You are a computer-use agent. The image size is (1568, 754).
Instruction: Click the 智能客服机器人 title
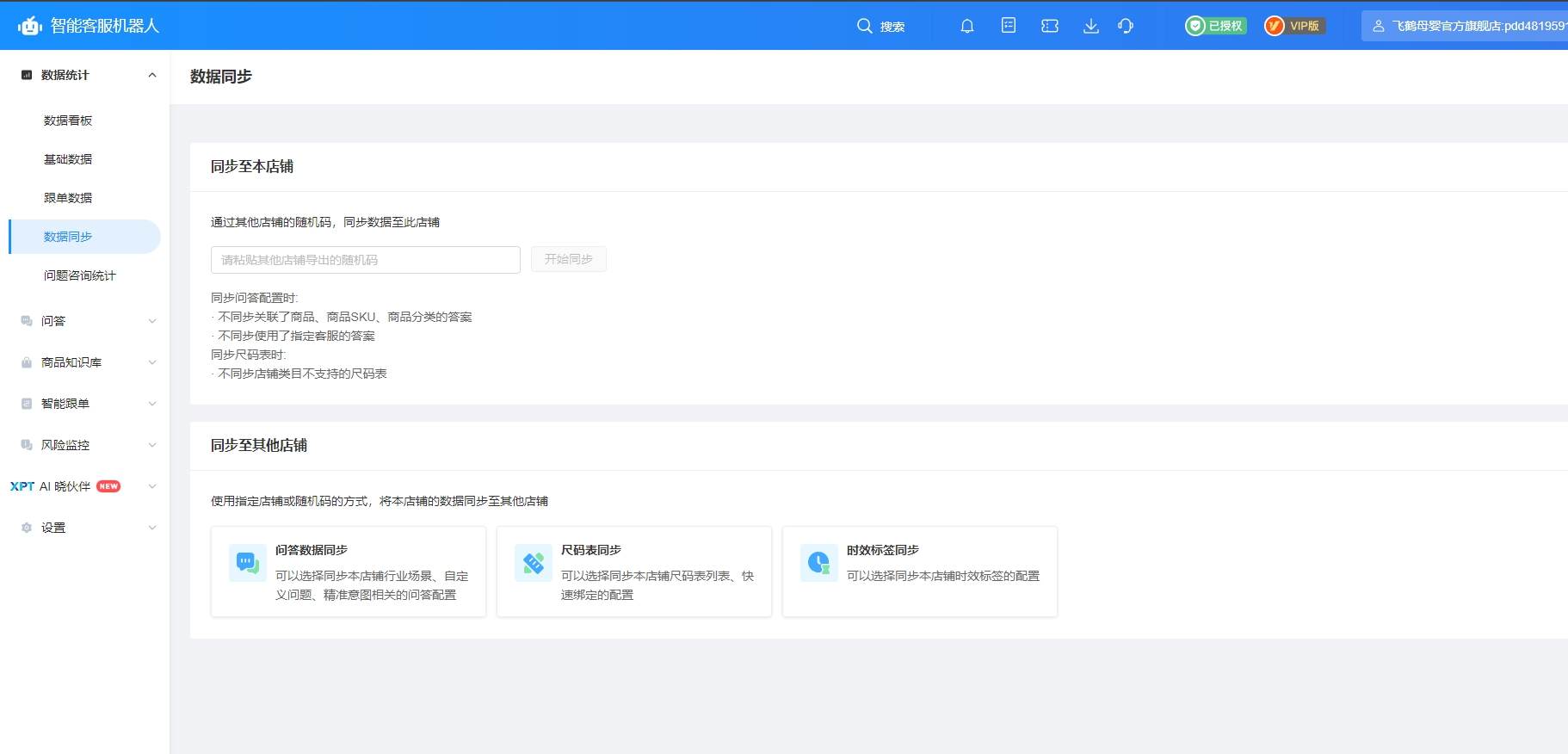tap(105, 26)
